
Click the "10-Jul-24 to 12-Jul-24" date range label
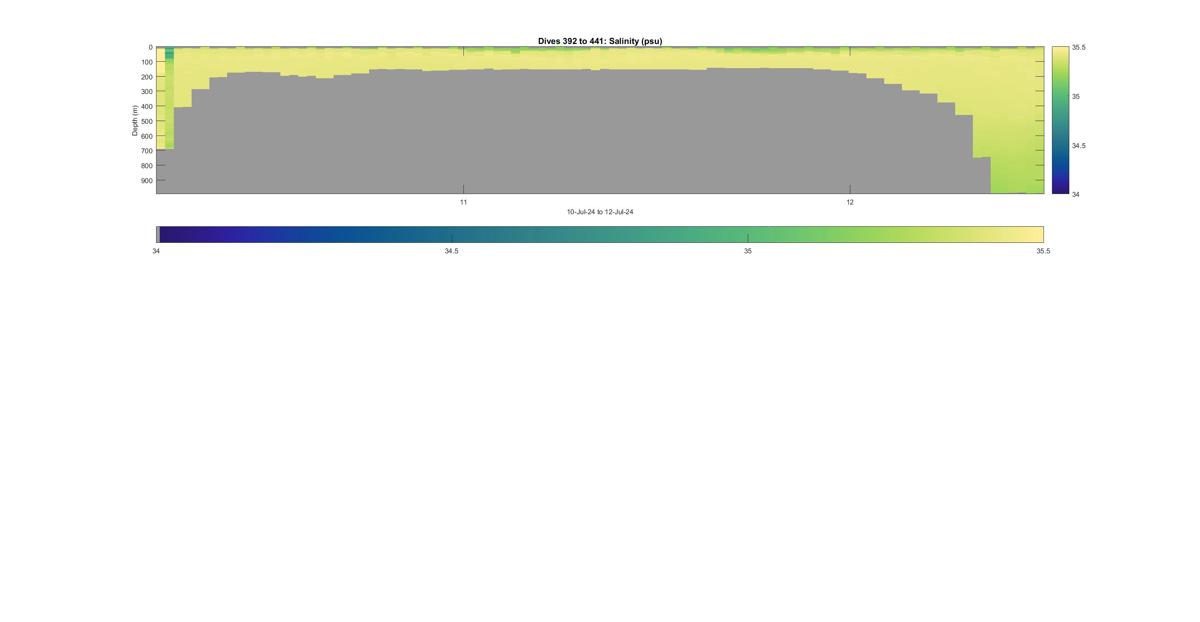600,212
